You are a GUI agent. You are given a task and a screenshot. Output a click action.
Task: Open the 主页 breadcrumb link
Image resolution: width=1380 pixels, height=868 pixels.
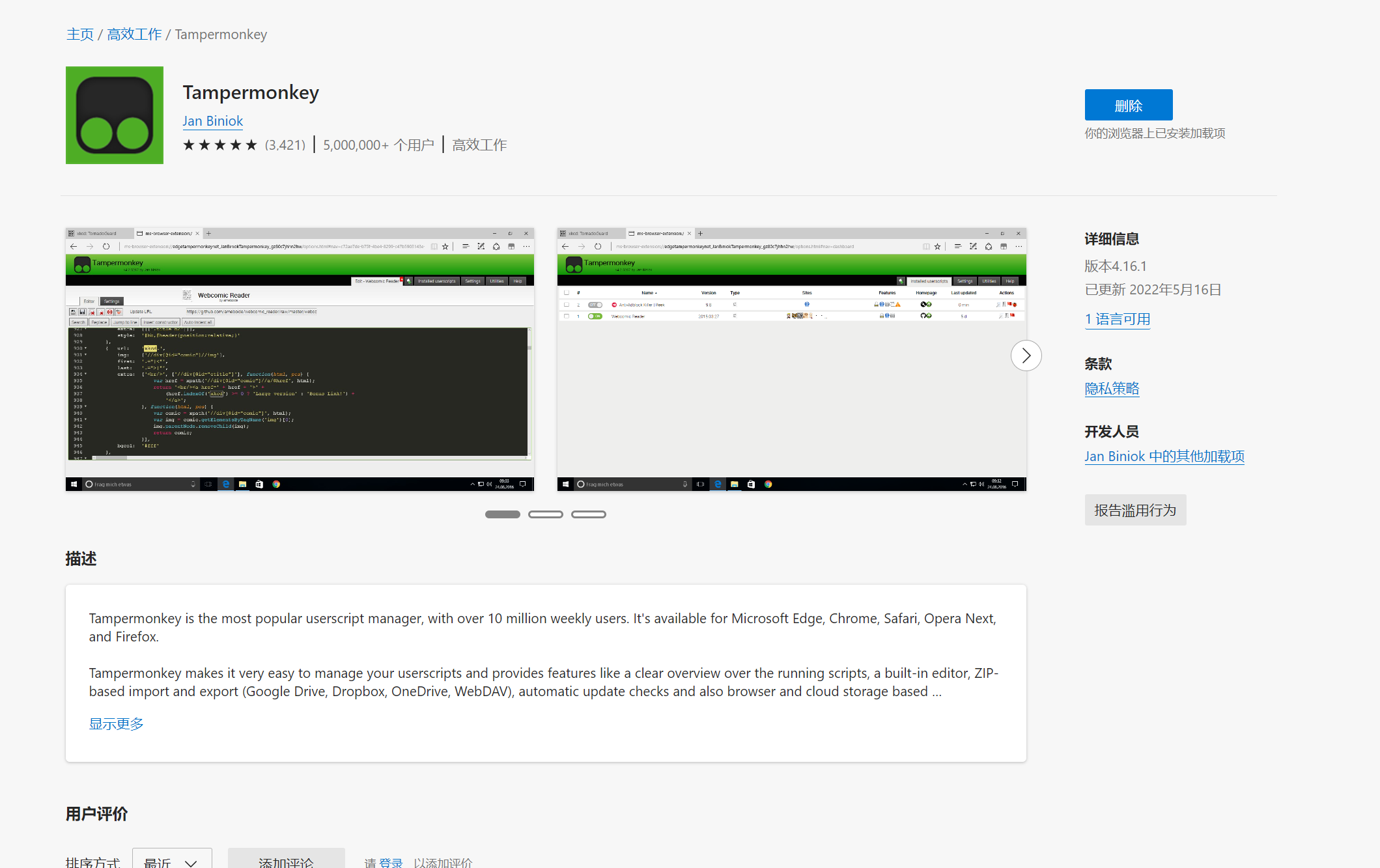(80, 35)
